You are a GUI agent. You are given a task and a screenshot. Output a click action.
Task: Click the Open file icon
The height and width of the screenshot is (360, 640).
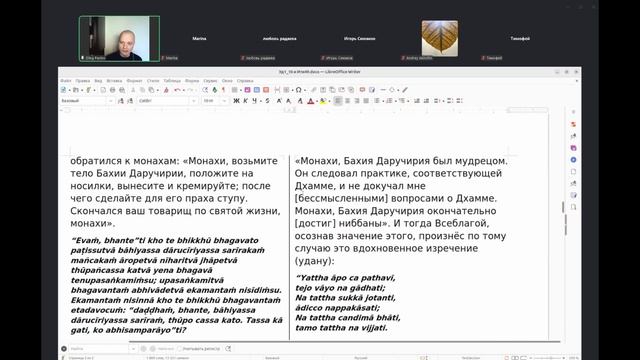(76, 90)
